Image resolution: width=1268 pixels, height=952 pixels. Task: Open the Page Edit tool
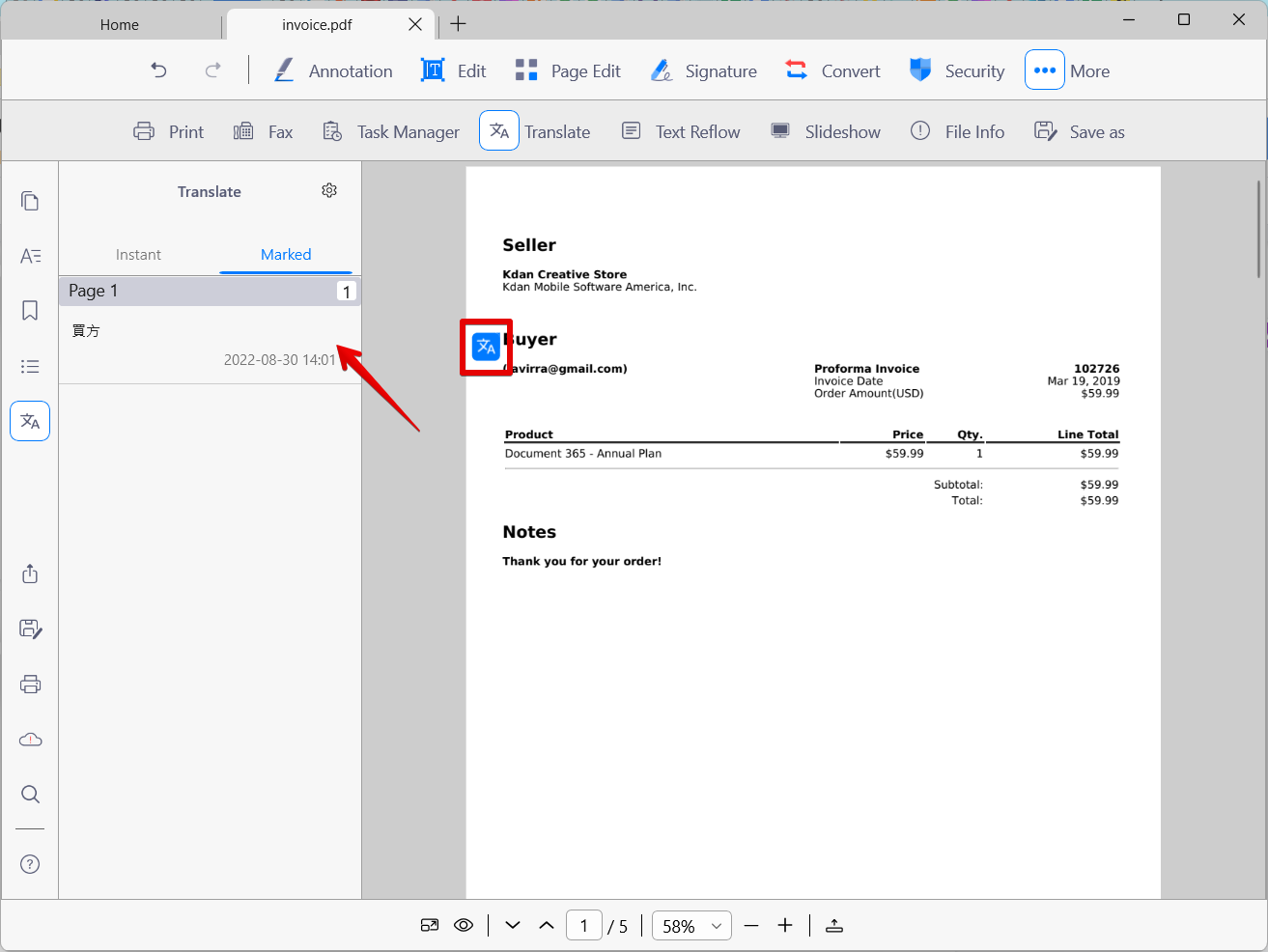[x=568, y=70]
